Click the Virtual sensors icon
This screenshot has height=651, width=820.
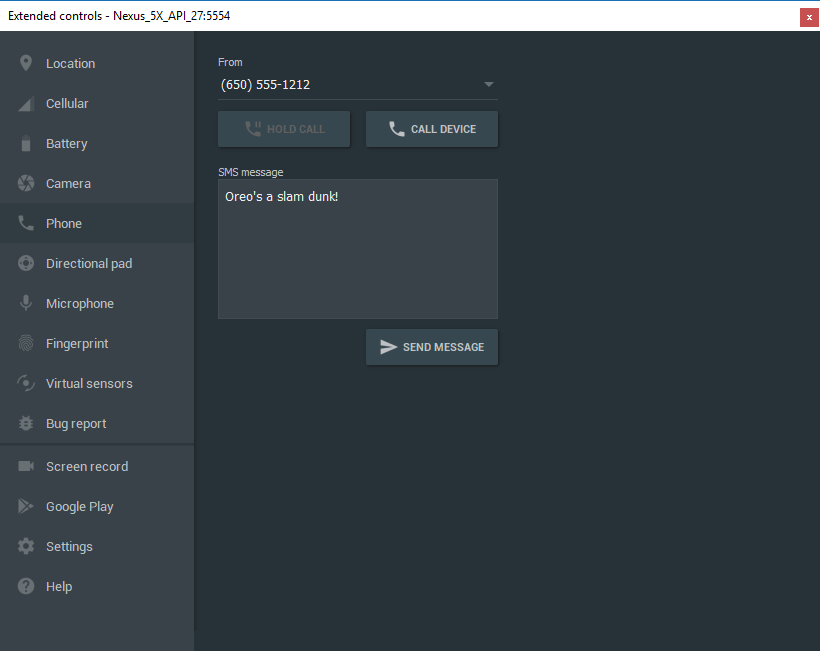click(x=26, y=383)
